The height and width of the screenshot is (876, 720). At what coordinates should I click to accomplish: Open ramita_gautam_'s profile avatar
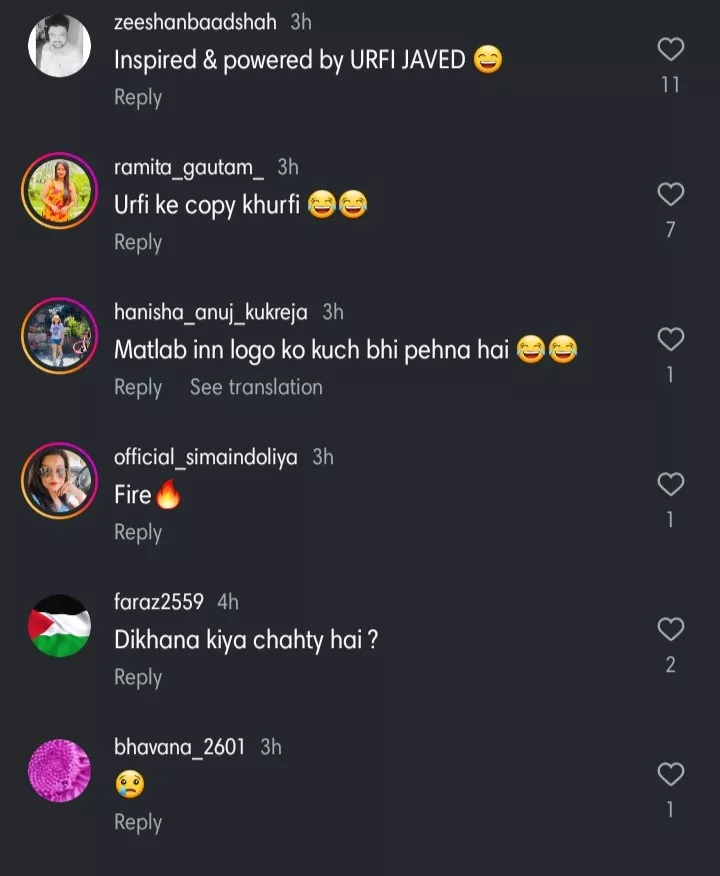click(x=59, y=191)
